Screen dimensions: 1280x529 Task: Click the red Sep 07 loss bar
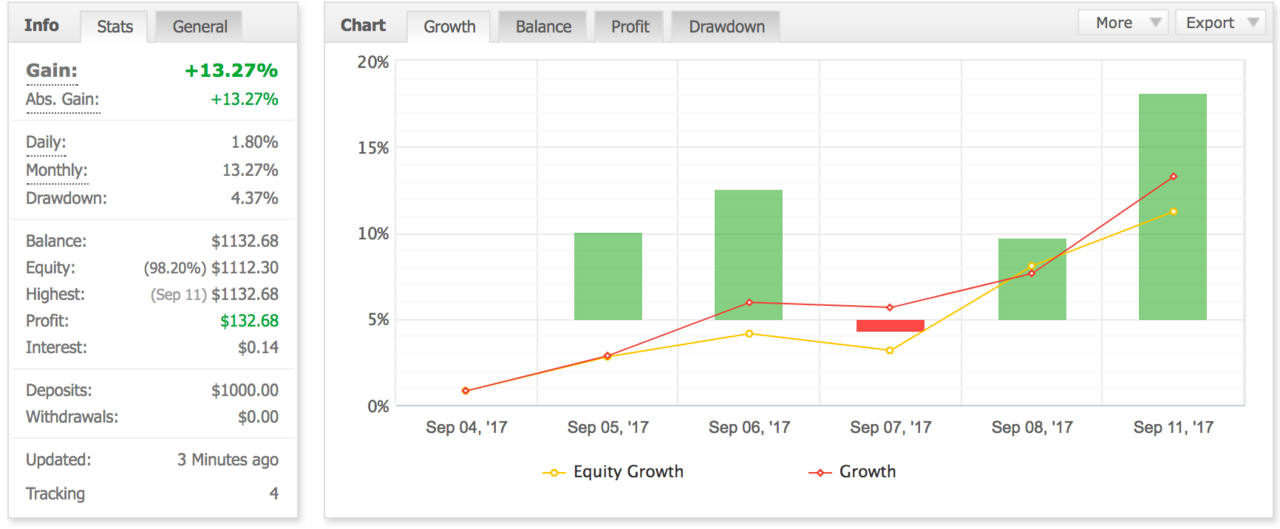tap(890, 326)
